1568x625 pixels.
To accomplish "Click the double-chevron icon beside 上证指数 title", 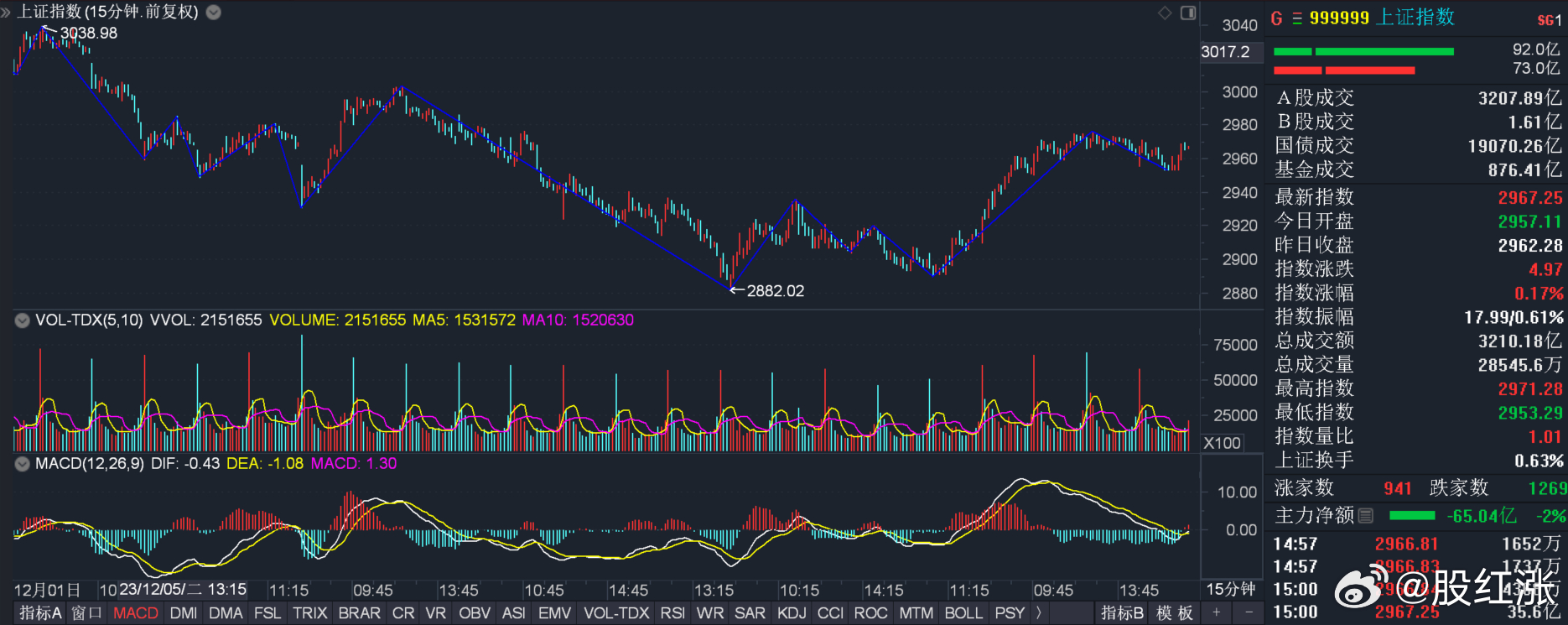I will tap(7, 12).
